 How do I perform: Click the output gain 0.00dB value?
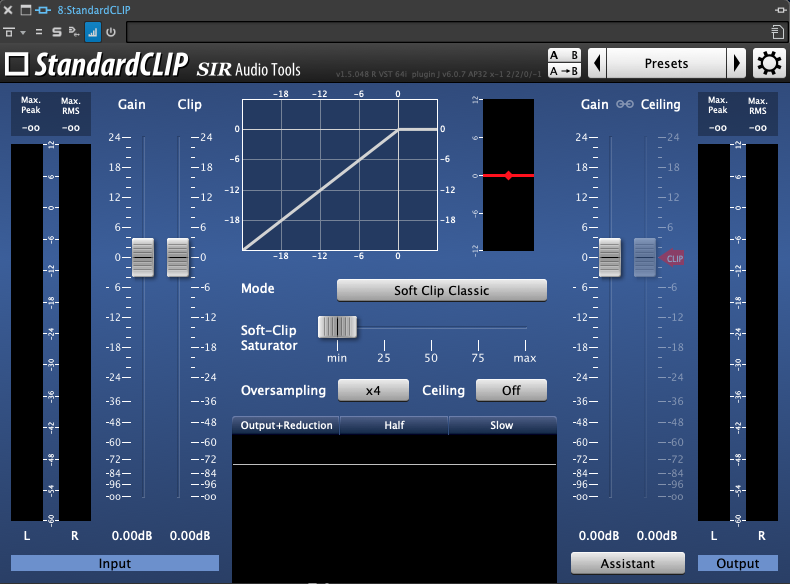599,536
